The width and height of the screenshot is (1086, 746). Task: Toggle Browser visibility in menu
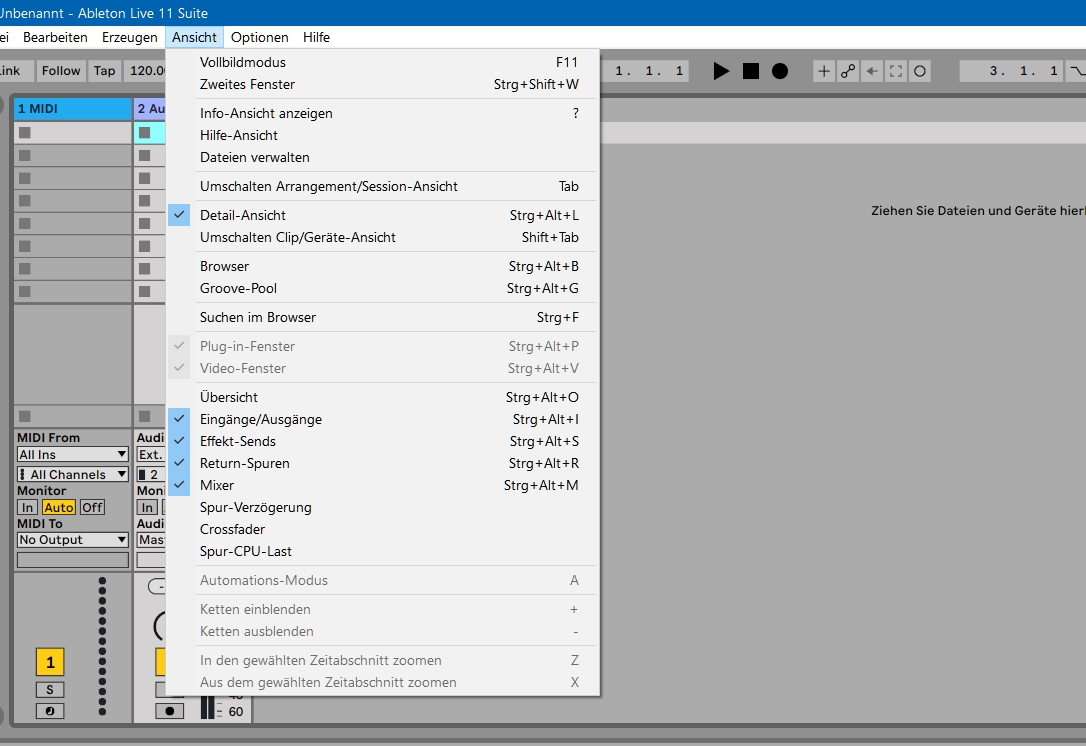pos(382,267)
